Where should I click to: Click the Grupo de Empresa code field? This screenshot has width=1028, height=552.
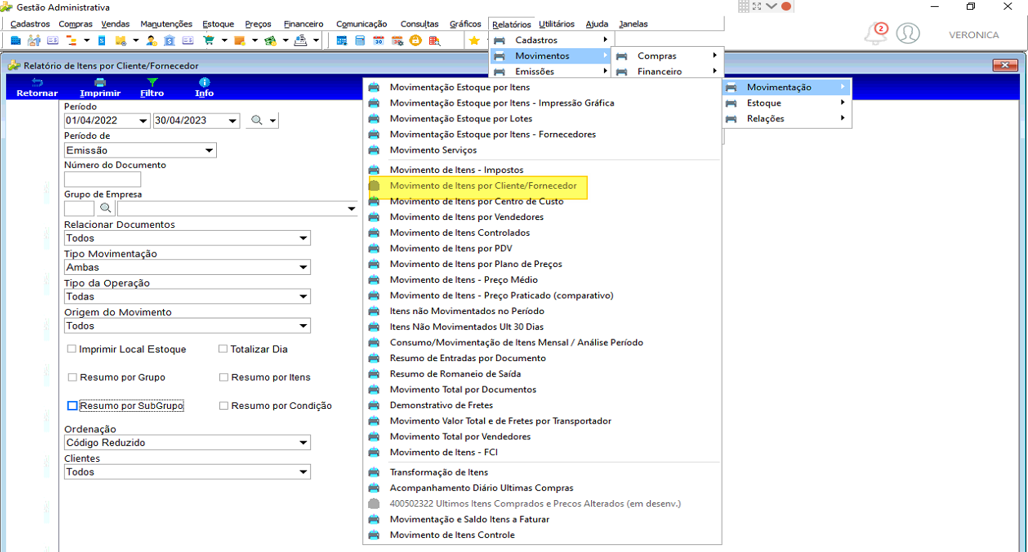point(79,208)
